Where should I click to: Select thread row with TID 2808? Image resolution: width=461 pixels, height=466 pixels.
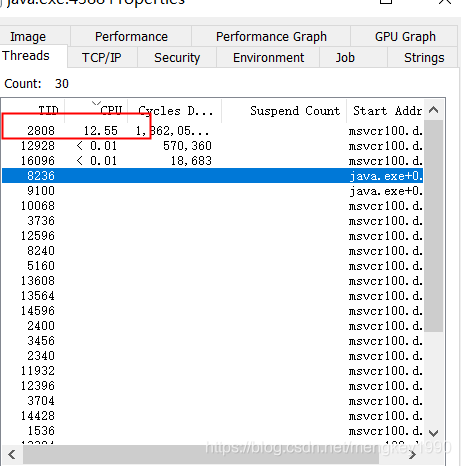(213, 131)
